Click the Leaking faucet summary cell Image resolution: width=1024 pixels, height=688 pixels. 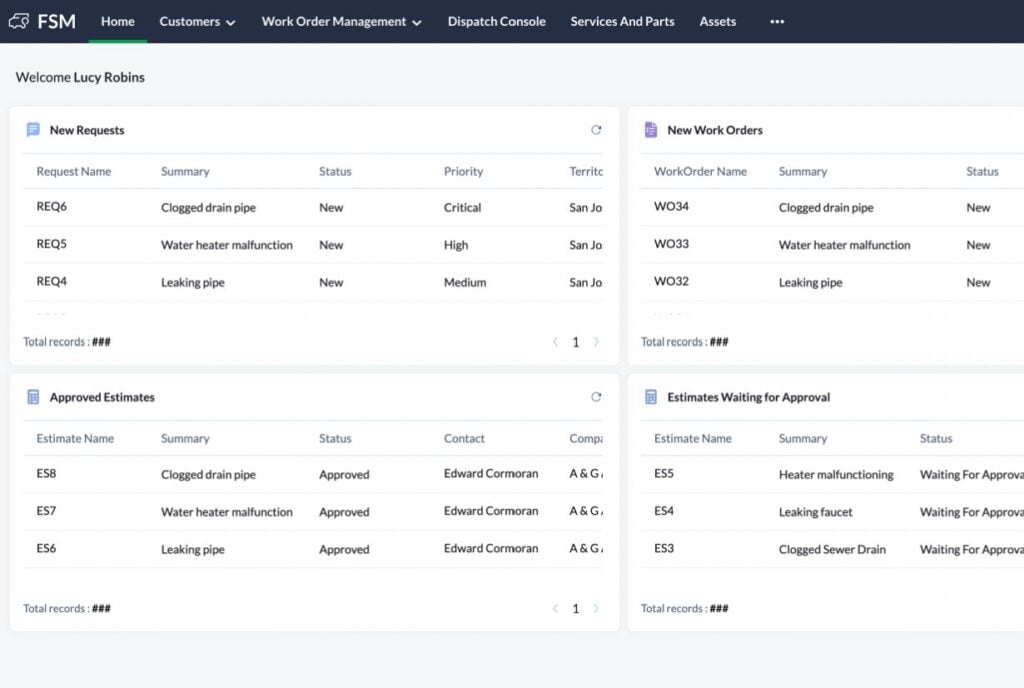816,512
